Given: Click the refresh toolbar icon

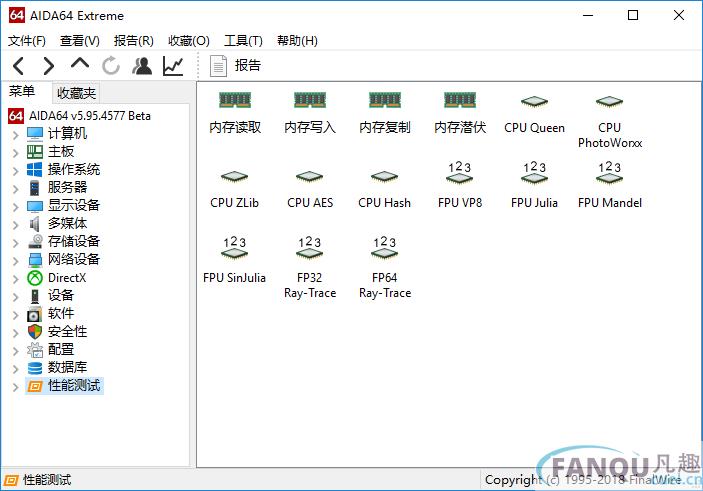Looking at the screenshot, I should point(111,66).
